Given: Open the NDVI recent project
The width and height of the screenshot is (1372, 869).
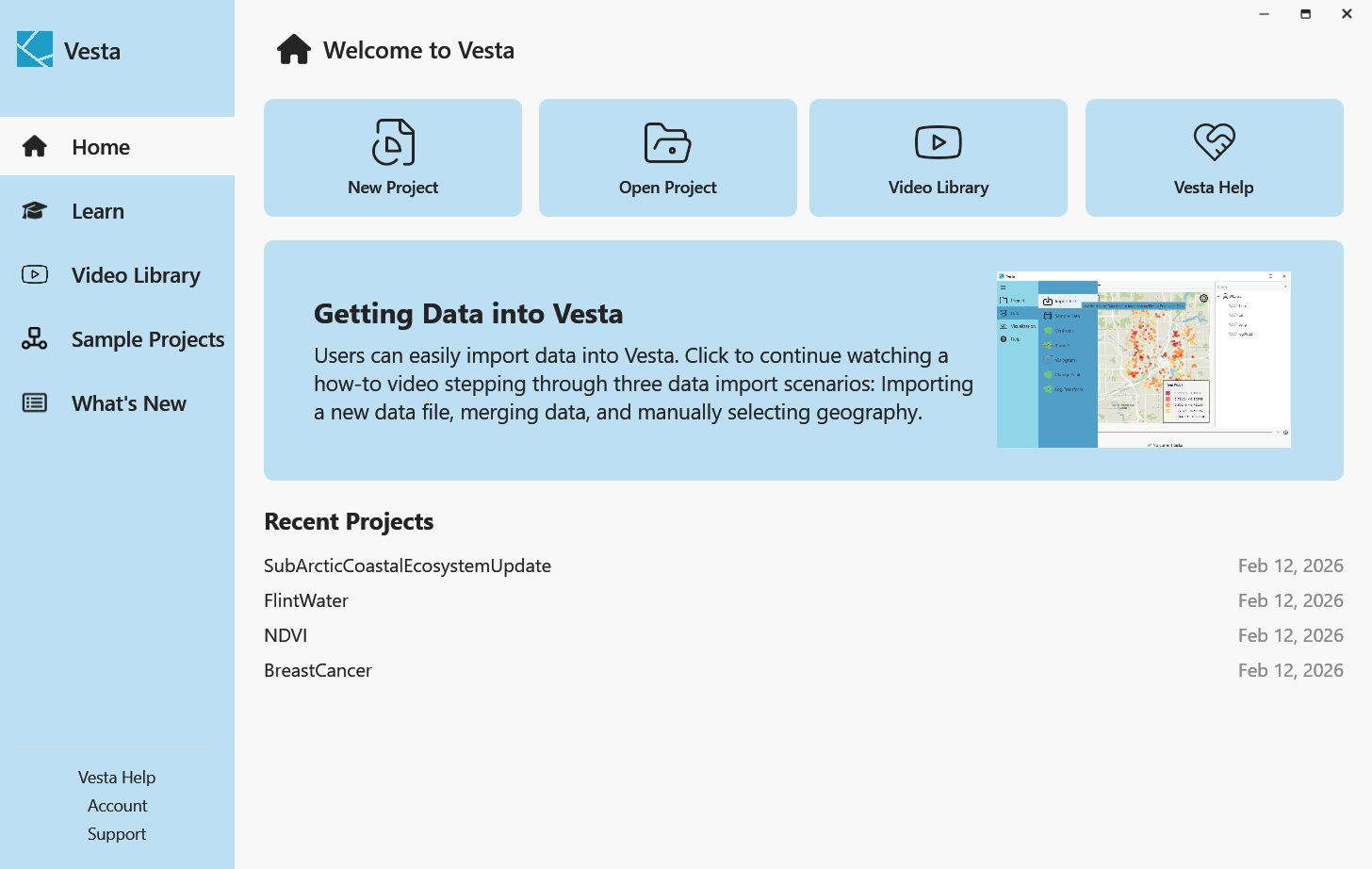Looking at the screenshot, I should tap(286, 635).
